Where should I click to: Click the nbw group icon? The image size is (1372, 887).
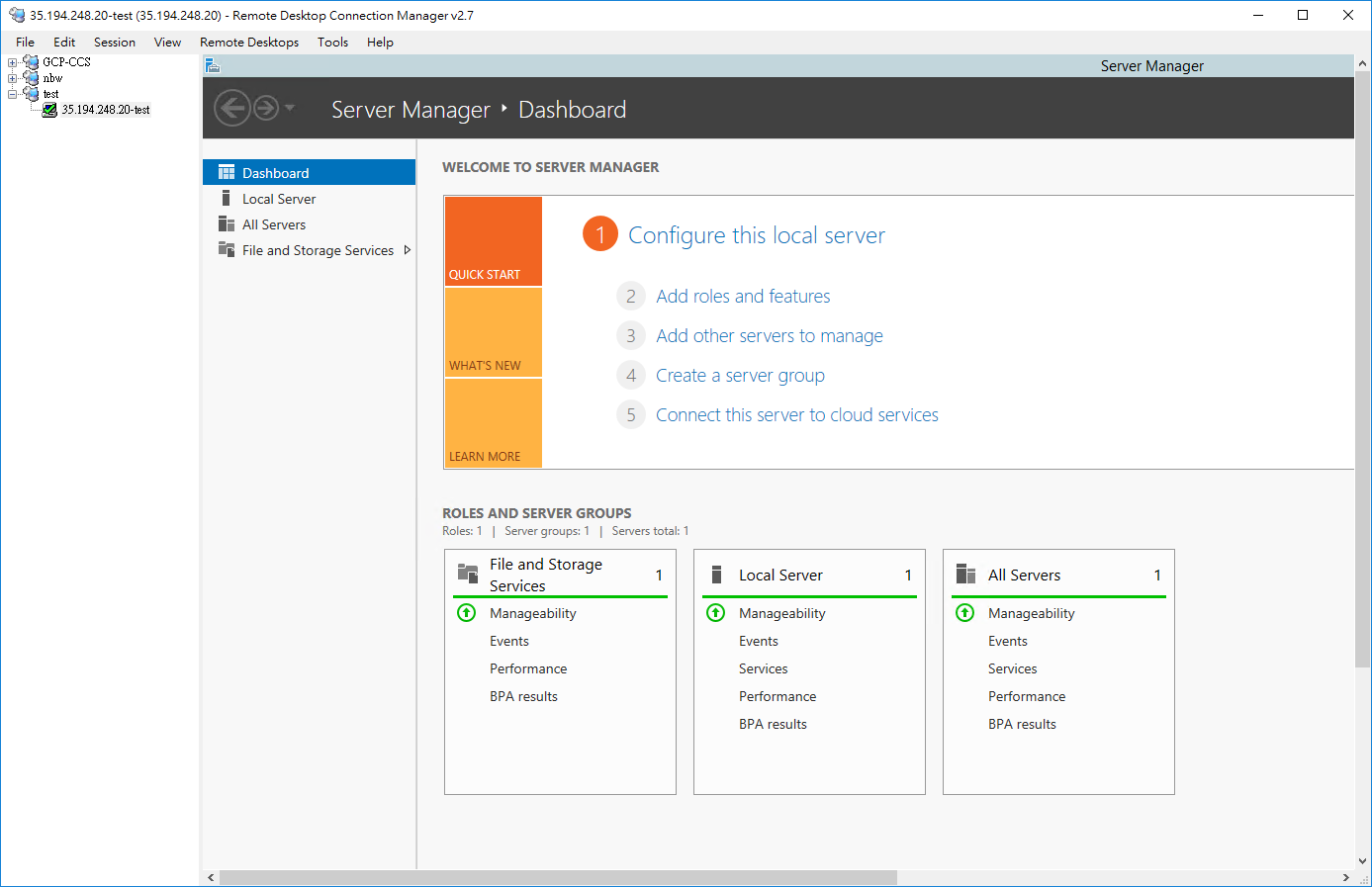(x=31, y=78)
